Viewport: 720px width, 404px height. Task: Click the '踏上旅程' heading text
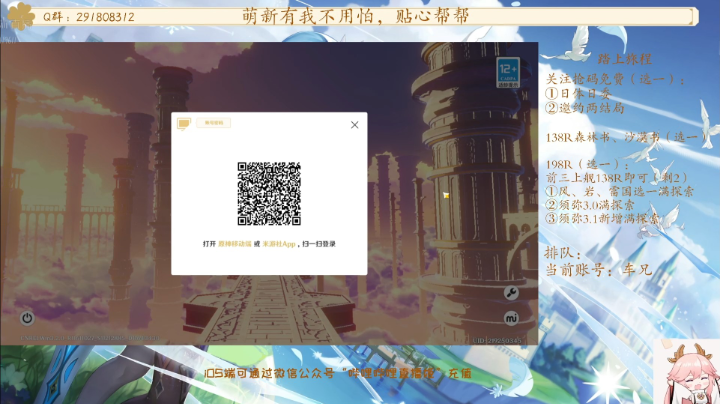click(624, 59)
